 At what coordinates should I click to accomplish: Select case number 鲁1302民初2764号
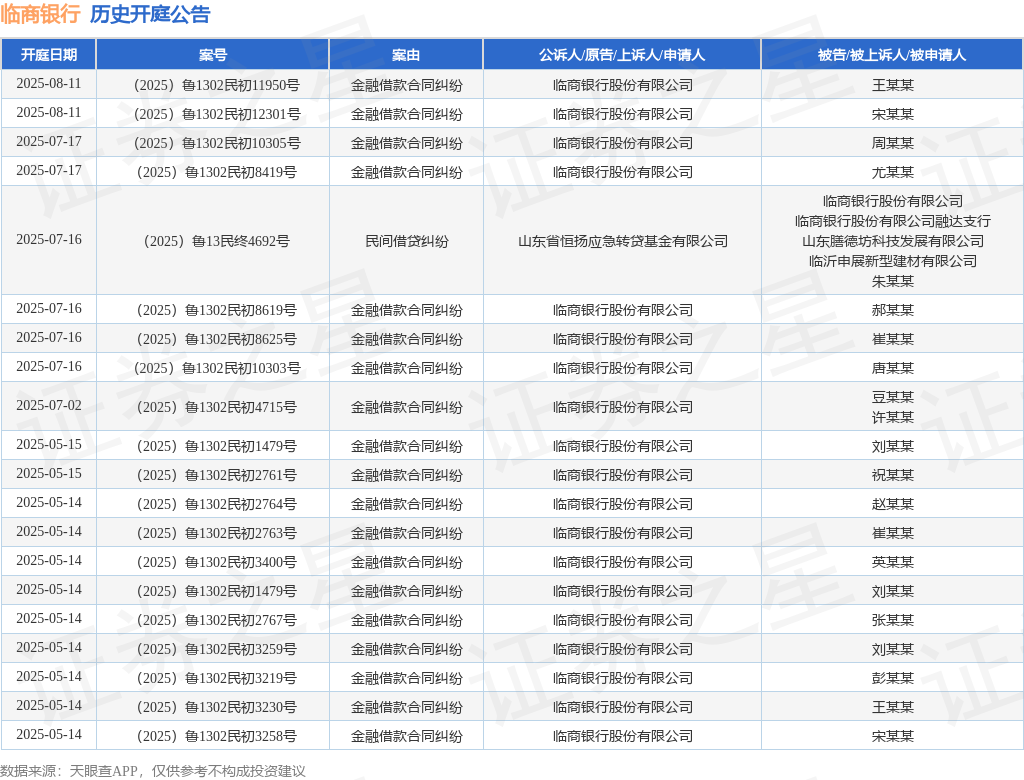(x=217, y=504)
